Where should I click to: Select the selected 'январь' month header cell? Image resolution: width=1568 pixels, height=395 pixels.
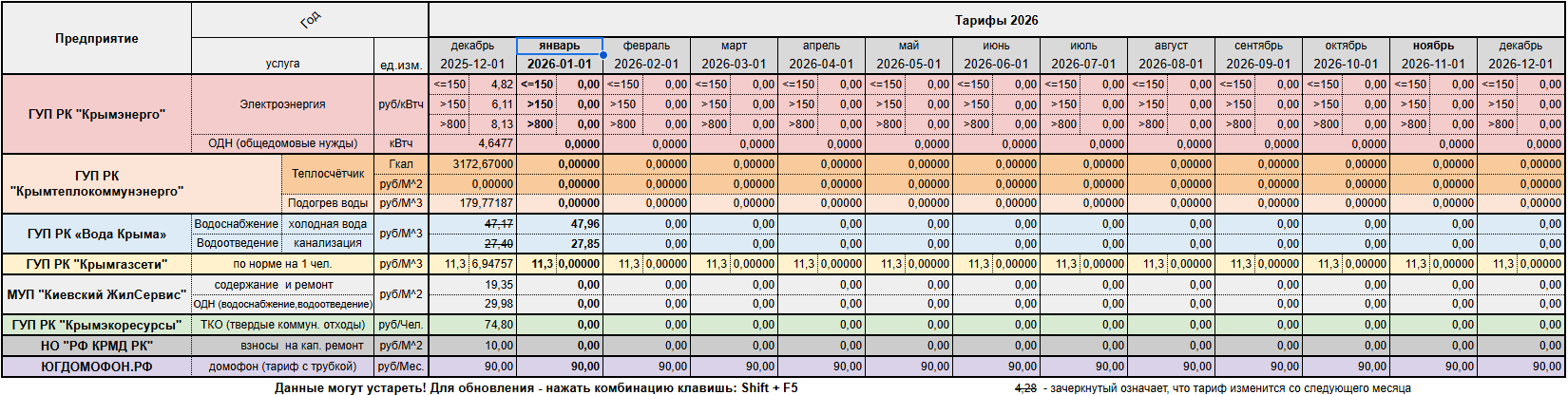[559, 46]
